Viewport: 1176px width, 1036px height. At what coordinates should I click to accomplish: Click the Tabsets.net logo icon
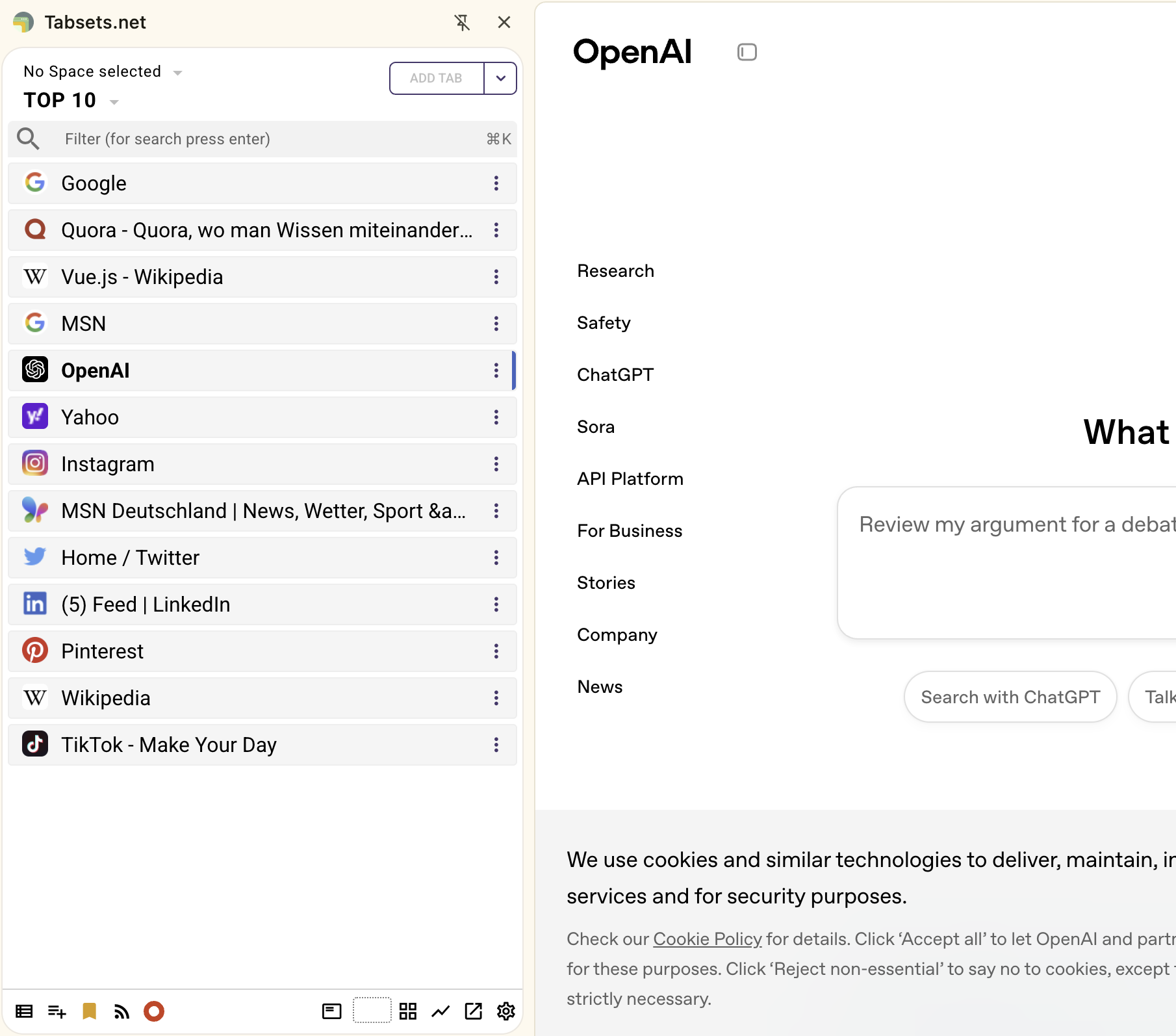coord(23,23)
